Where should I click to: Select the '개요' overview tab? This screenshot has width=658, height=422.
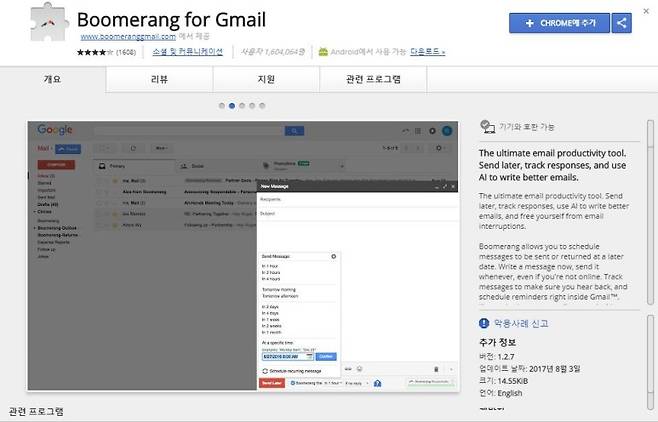[54, 79]
